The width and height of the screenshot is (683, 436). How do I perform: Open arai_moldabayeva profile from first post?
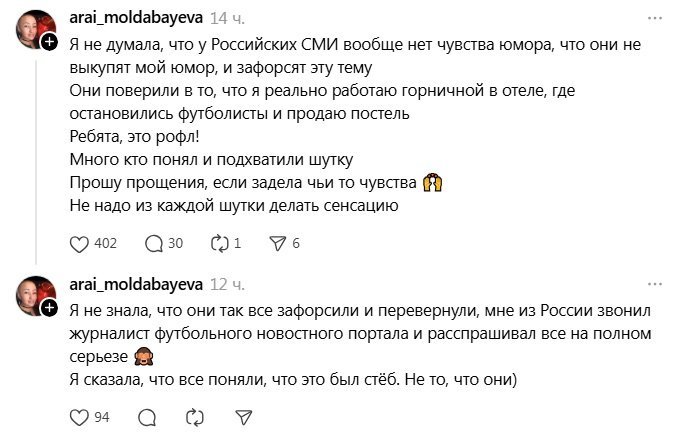click(137, 18)
